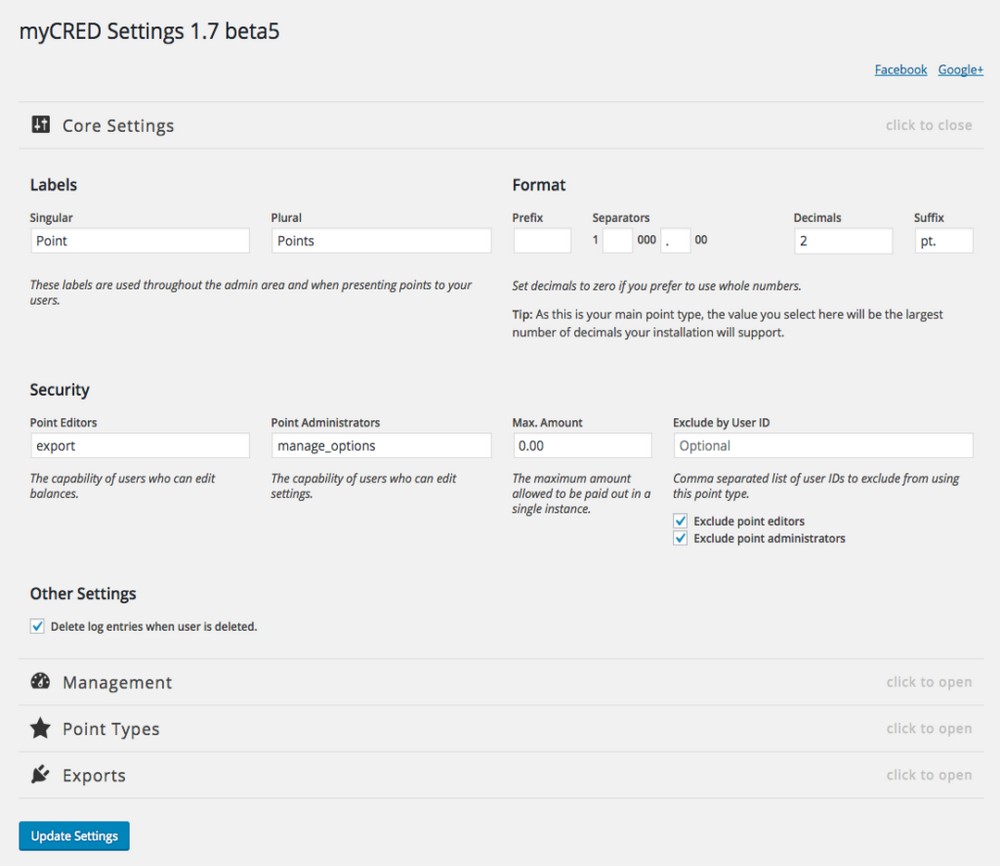Viewport: 1000px width, 866px height.
Task: Click the Point Types star icon
Action: point(40,729)
